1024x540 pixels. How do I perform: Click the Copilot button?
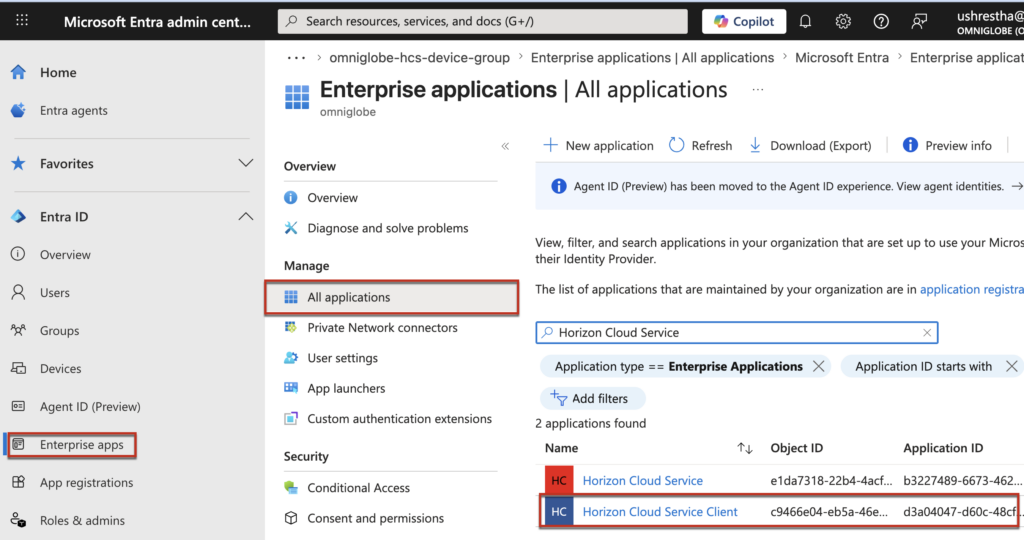[744, 21]
